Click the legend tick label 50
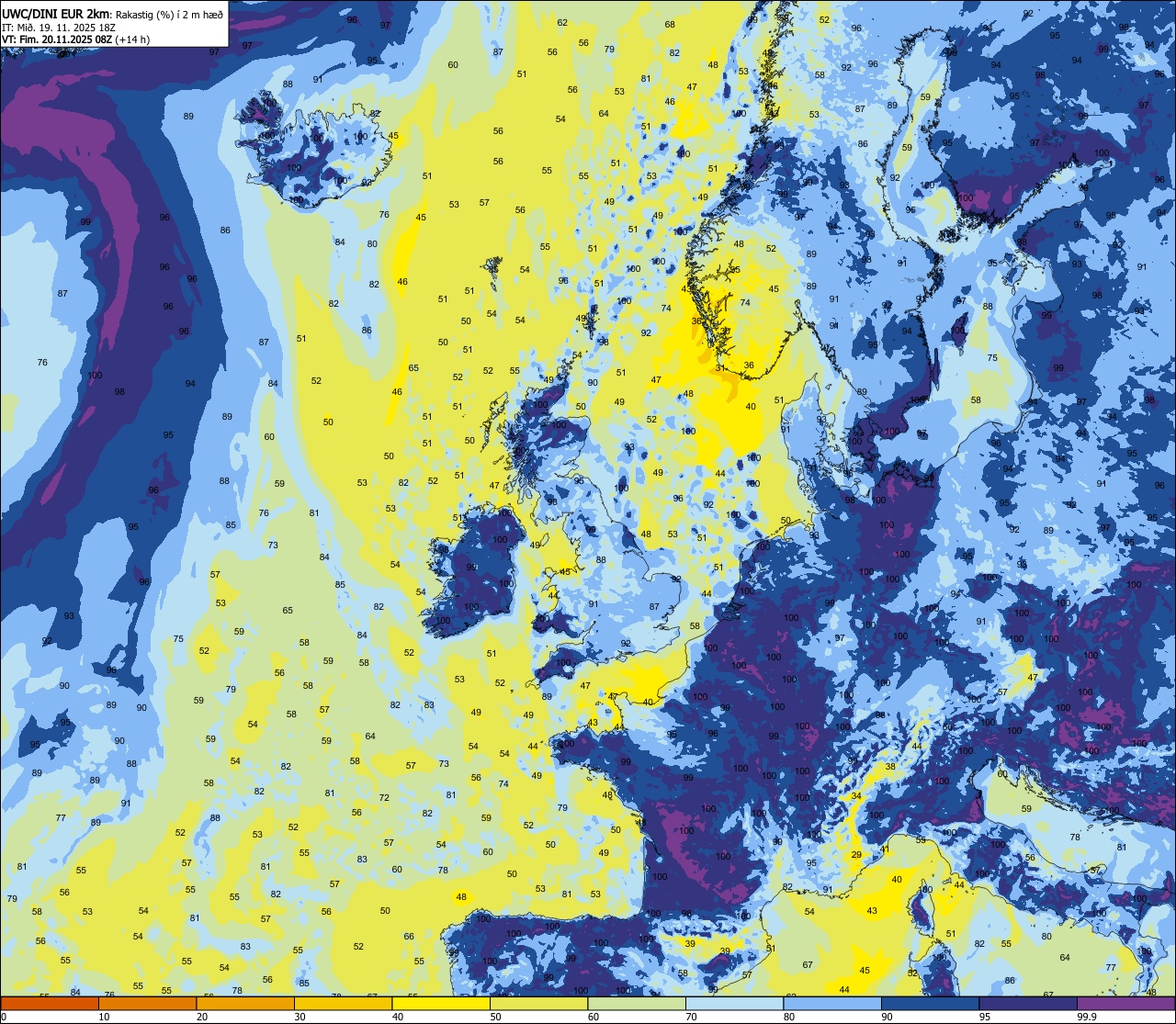Screen dimensions: 1176x1024 point(495,1017)
